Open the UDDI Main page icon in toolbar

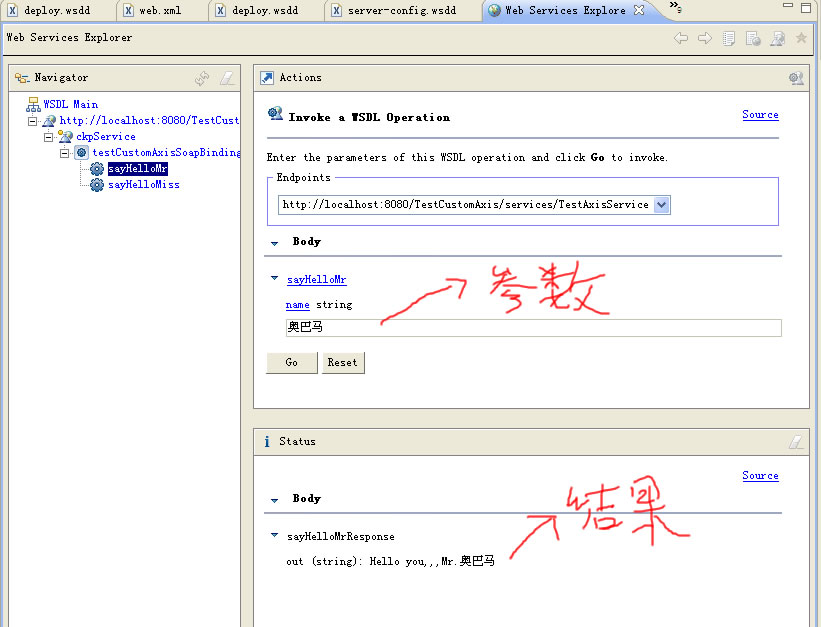tap(729, 38)
